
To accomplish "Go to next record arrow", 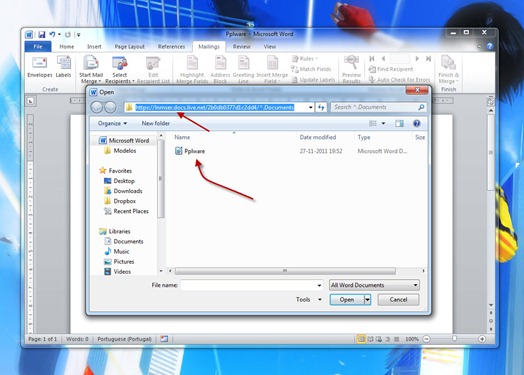I will coord(417,59).
